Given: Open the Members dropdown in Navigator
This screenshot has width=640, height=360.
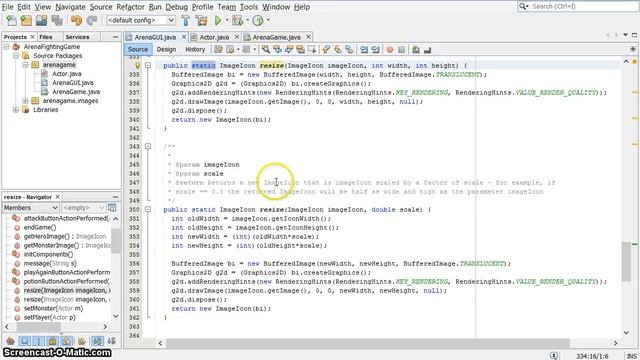Looking at the screenshot, I should 31,208.
